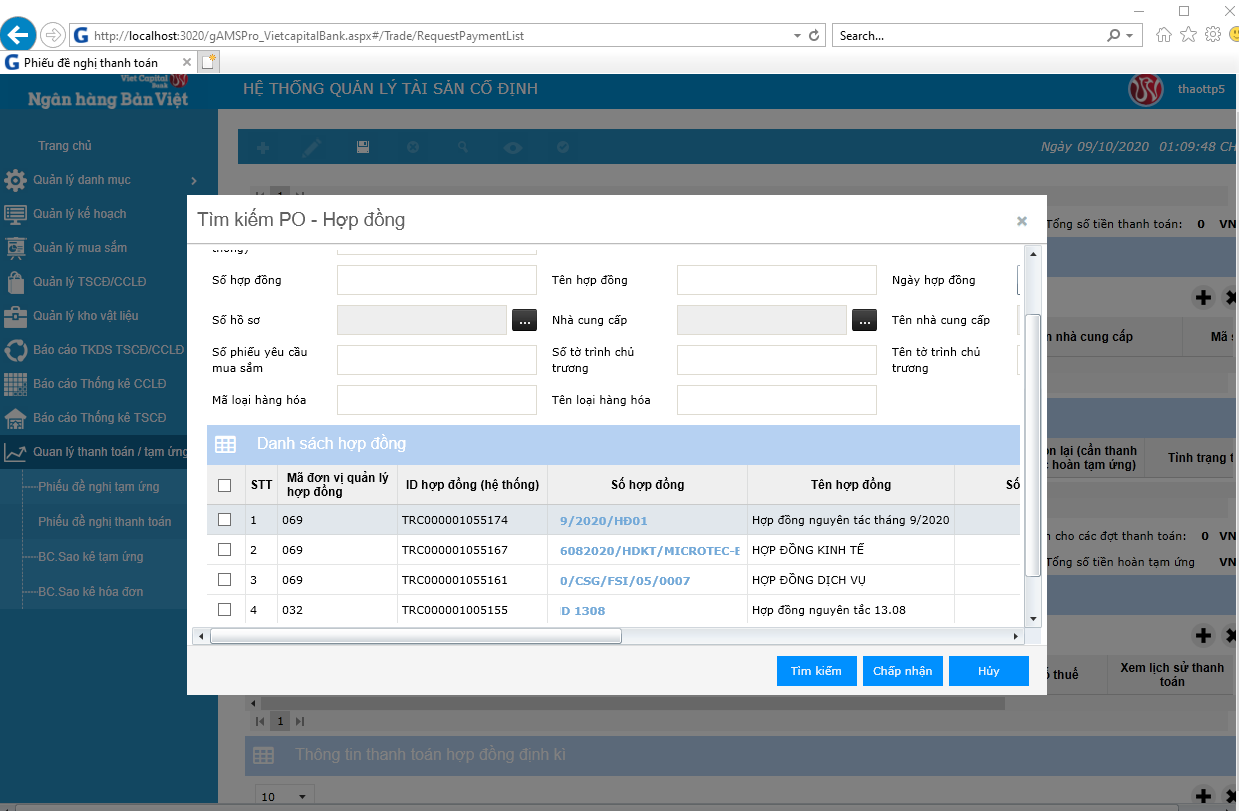Click the plus icon above the nhà cung cấp column
Viewport: 1239px width, 811px height.
coord(1203,297)
